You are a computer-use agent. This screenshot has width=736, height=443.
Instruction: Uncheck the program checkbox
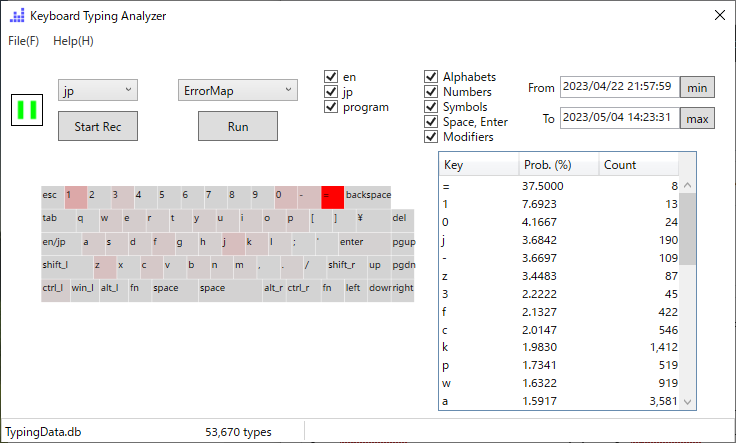click(x=331, y=107)
